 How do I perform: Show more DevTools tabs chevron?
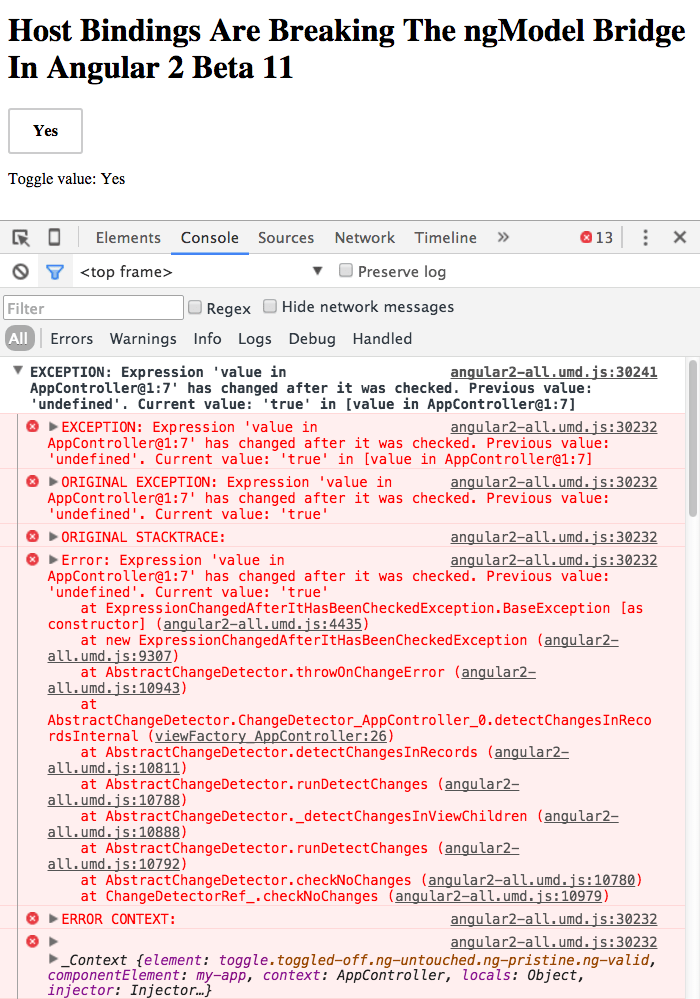(503, 237)
